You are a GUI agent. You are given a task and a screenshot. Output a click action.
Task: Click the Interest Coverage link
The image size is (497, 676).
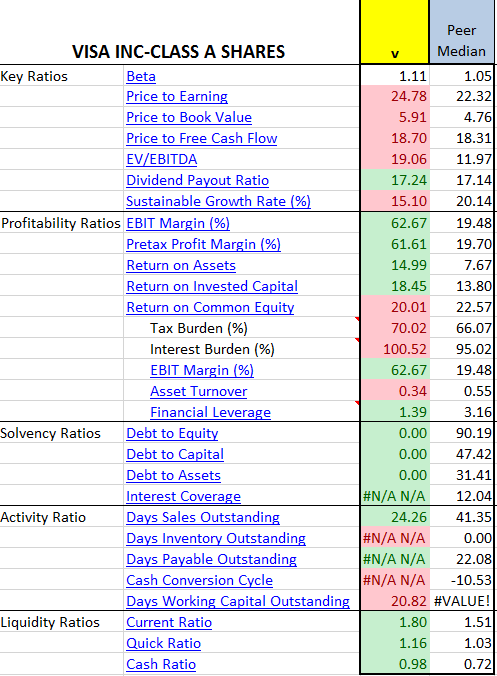pyautogui.click(x=184, y=497)
